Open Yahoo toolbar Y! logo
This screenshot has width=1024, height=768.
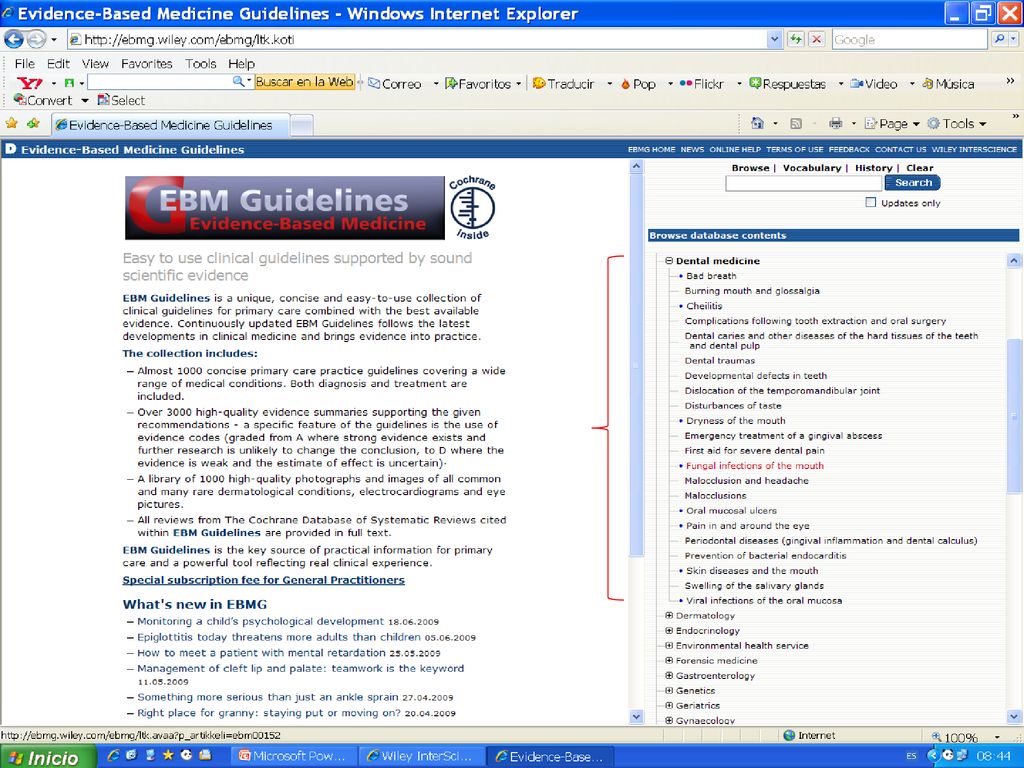(29, 83)
